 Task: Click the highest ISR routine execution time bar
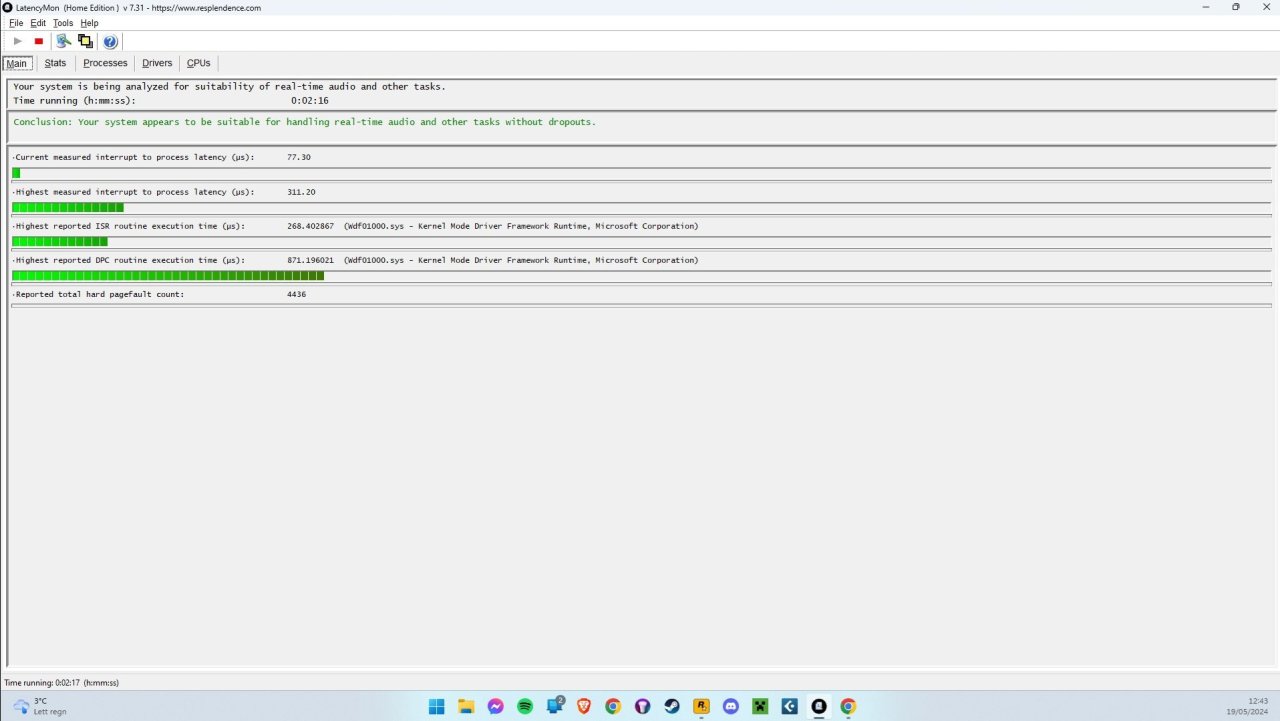(x=641, y=242)
